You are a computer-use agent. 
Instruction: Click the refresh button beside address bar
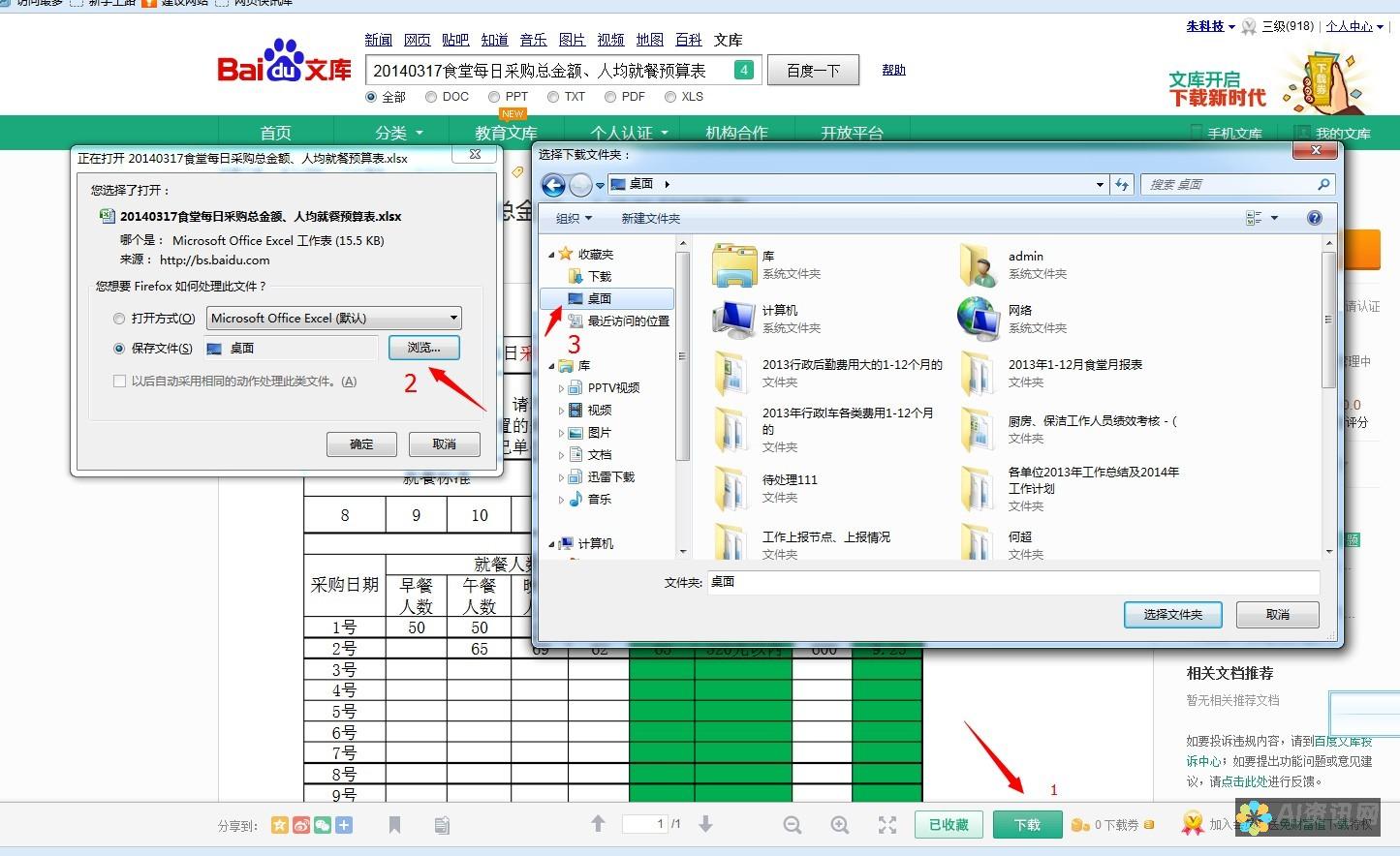1122,184
